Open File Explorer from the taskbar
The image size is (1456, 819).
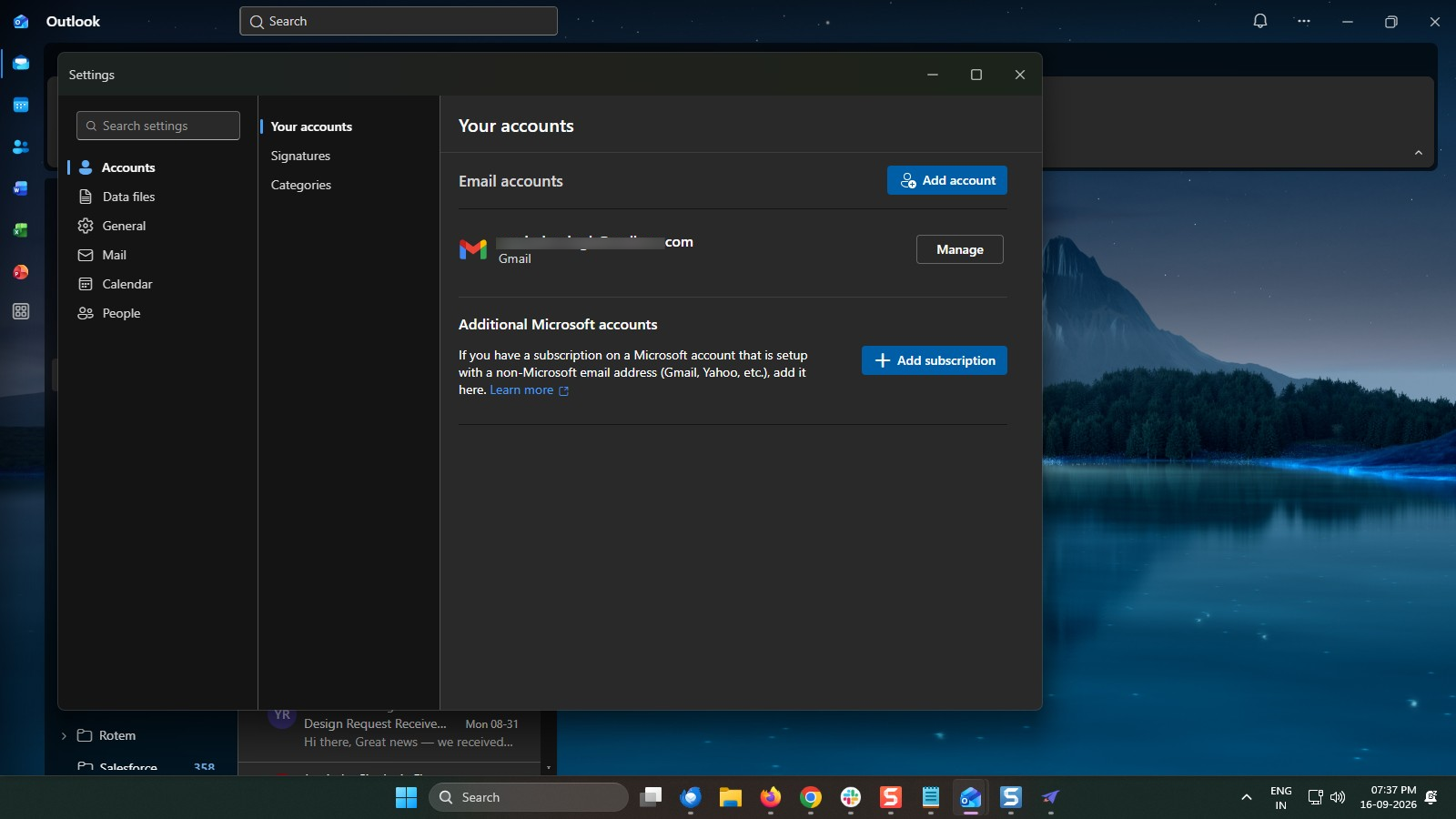(731, 797)
